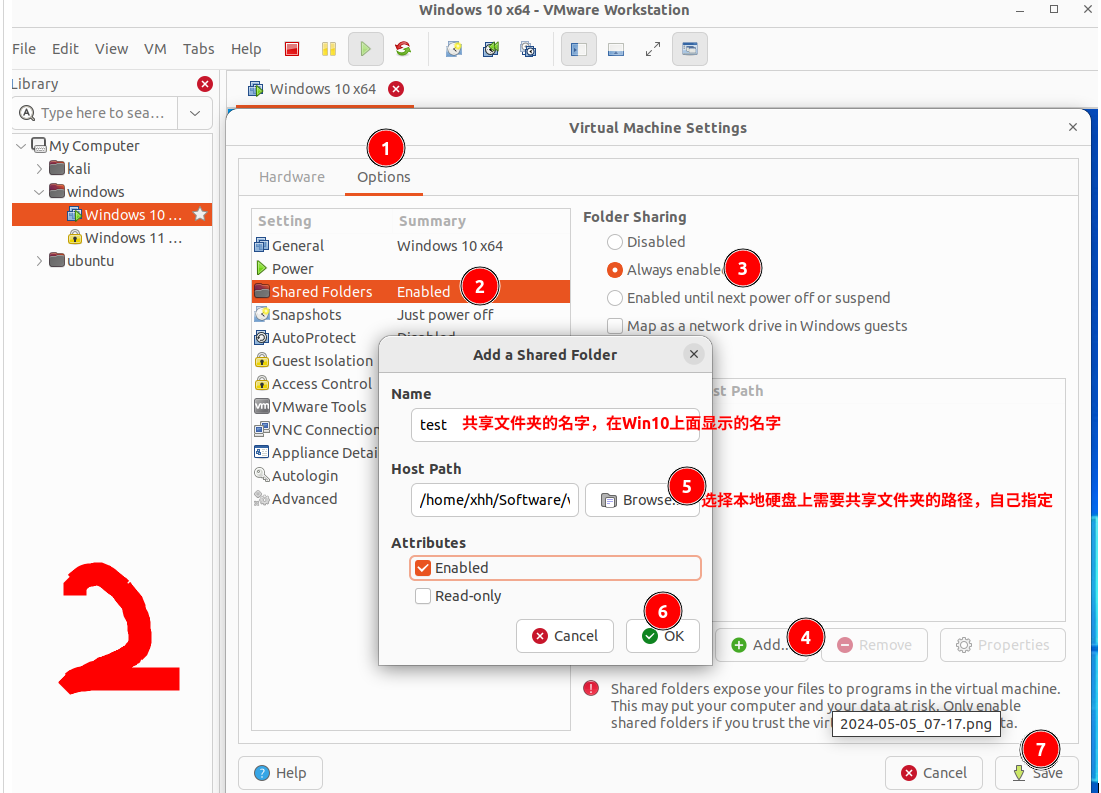Viewport: 1101px width, 793px height.
Task: Select the Guest Isolation setting row
Action: point(315,361)
